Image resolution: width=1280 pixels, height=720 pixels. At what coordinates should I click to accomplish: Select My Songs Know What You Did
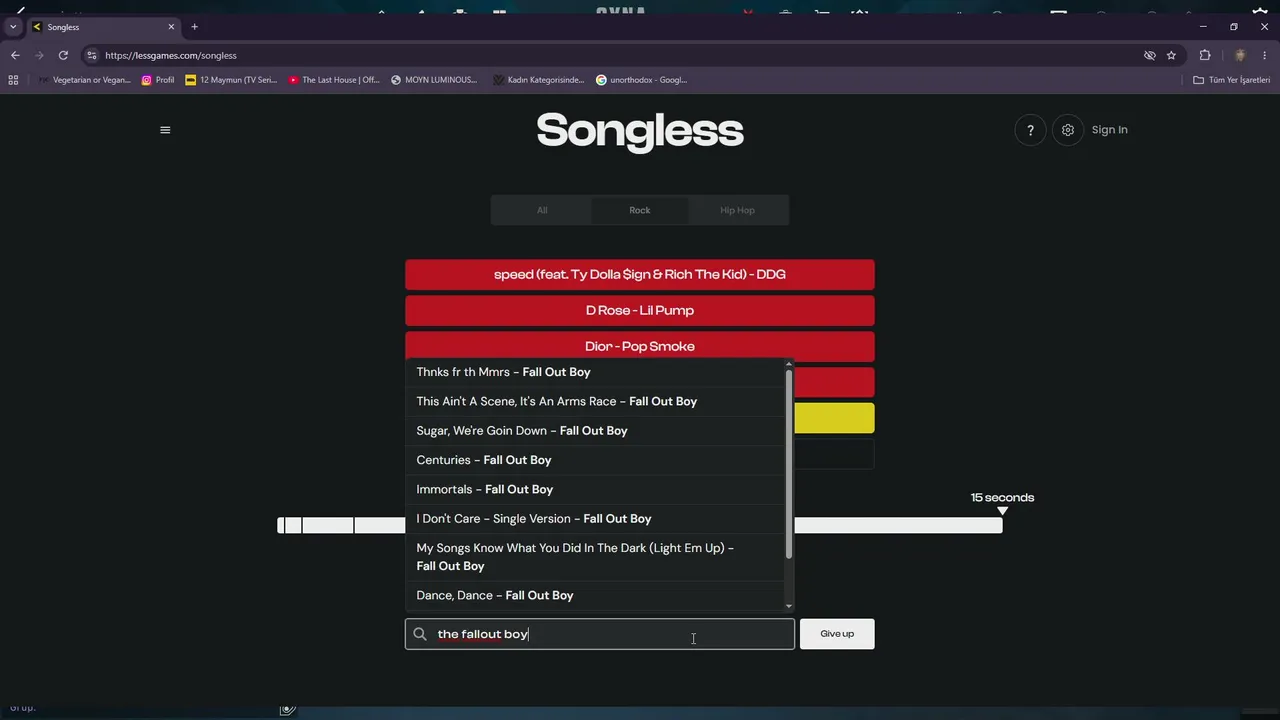[595, 557]
